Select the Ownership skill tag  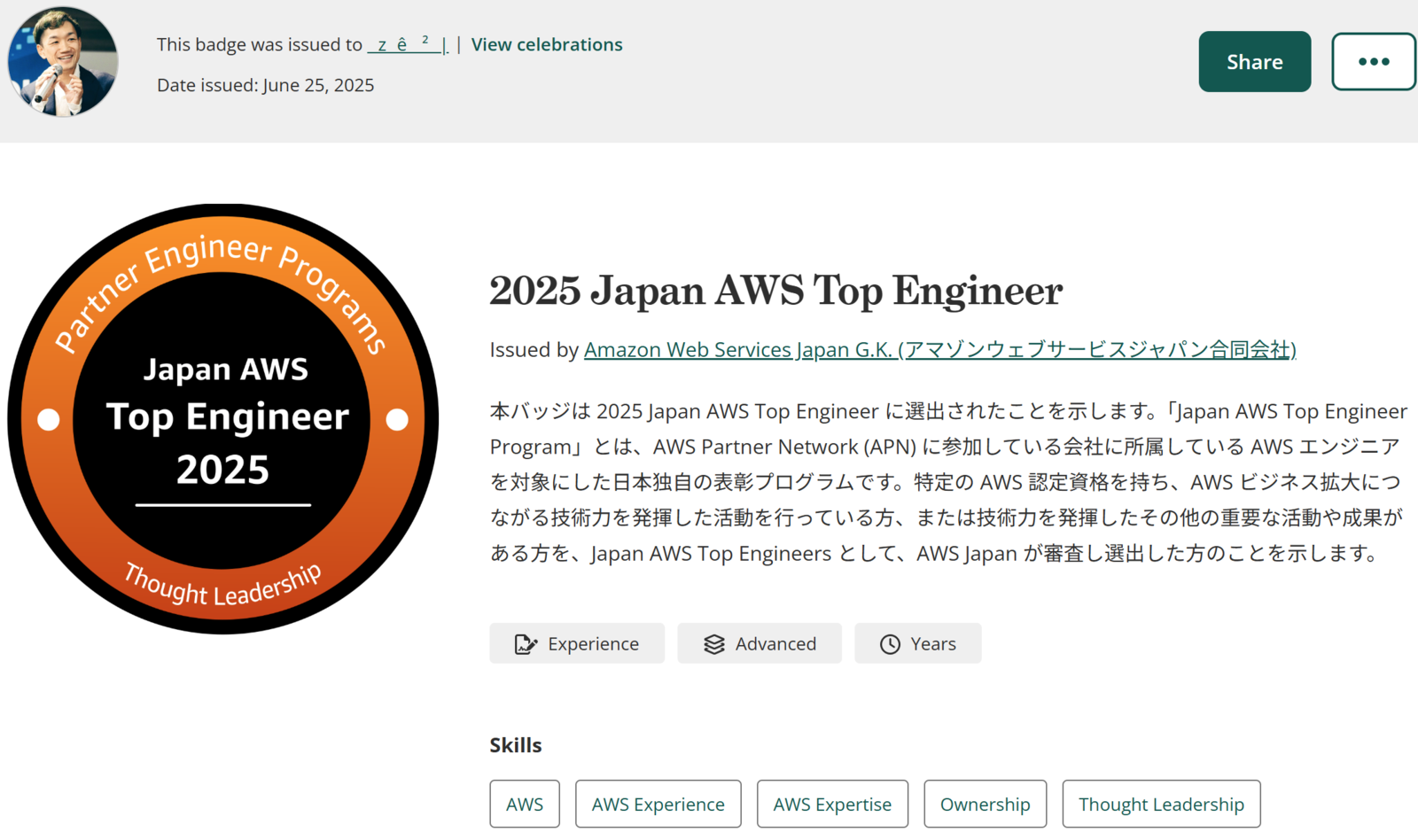point(986,805)
